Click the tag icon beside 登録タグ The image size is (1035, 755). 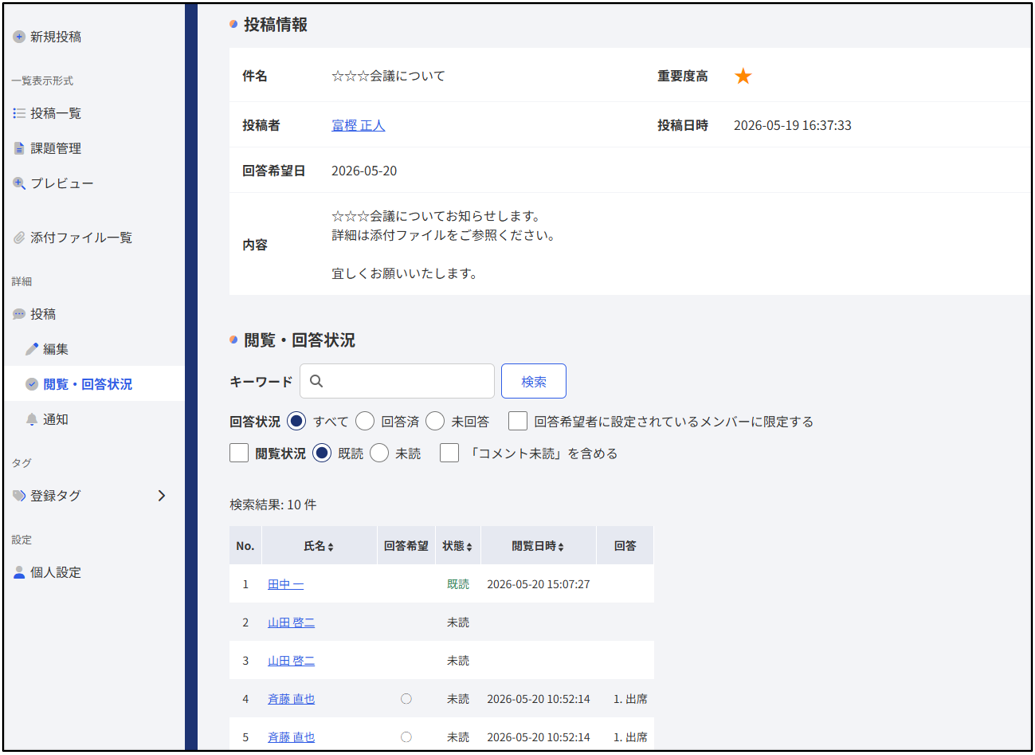(19, 496)
